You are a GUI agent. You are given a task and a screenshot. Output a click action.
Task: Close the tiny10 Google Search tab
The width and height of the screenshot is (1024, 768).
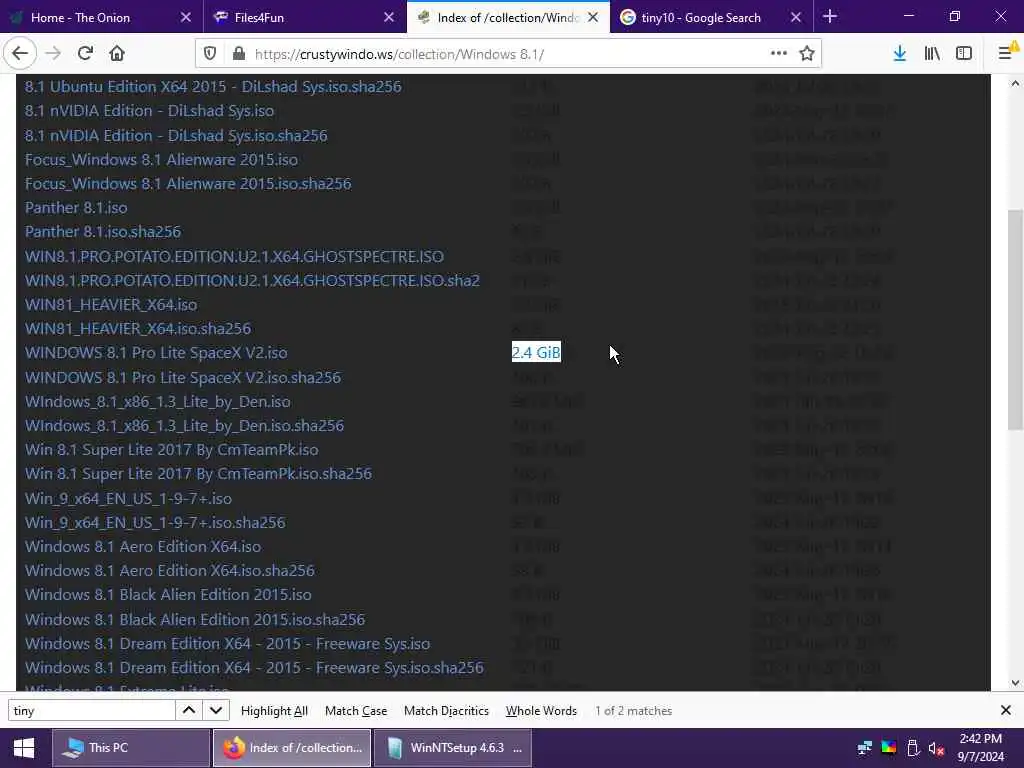pyautogui.click(x=796, y=18)
